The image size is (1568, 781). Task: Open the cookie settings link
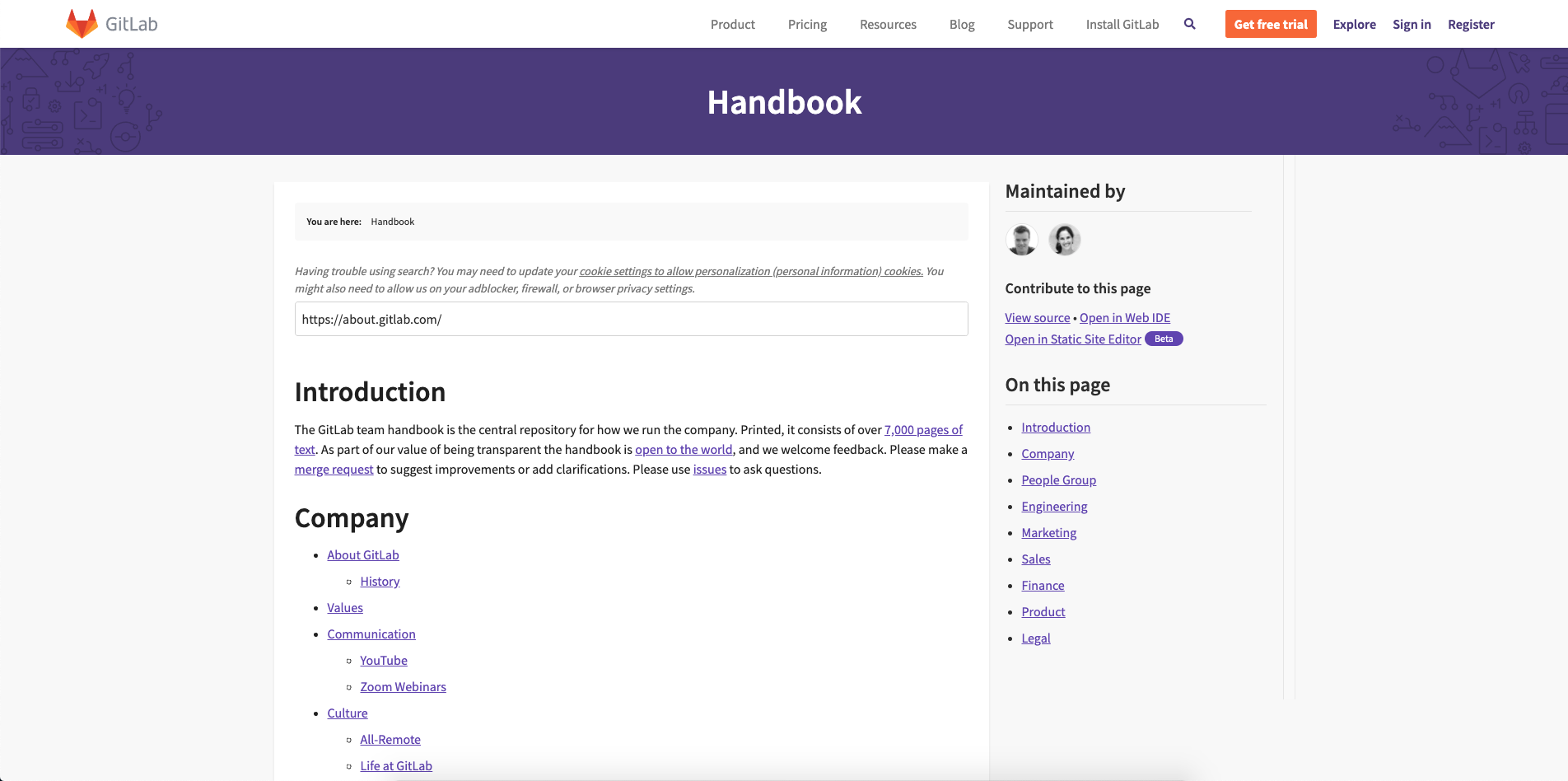coord(751,271)
